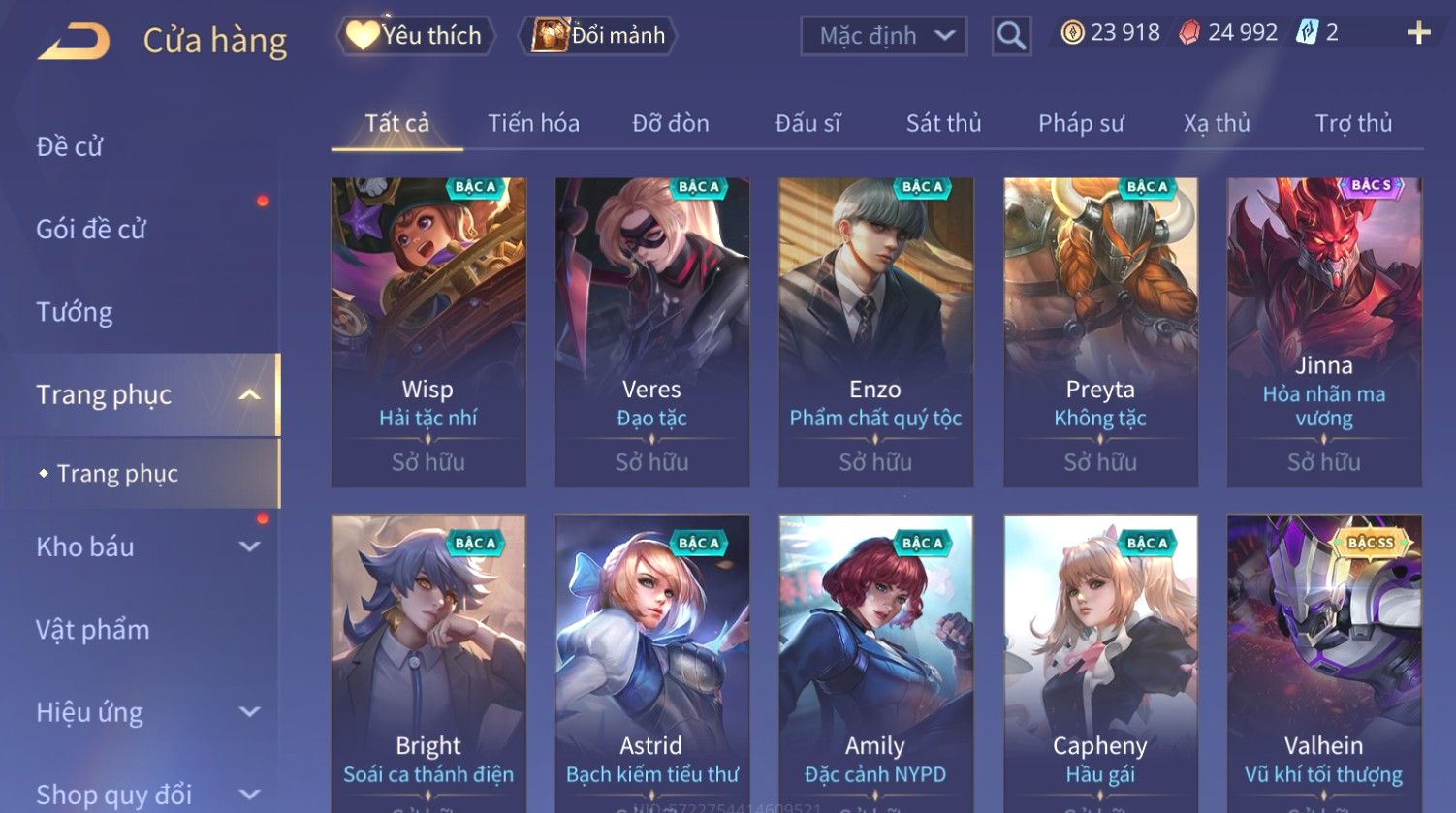Tap the gold coin balance icon
Viewport: 1456px width, 813px height.
click(1072, 33)
